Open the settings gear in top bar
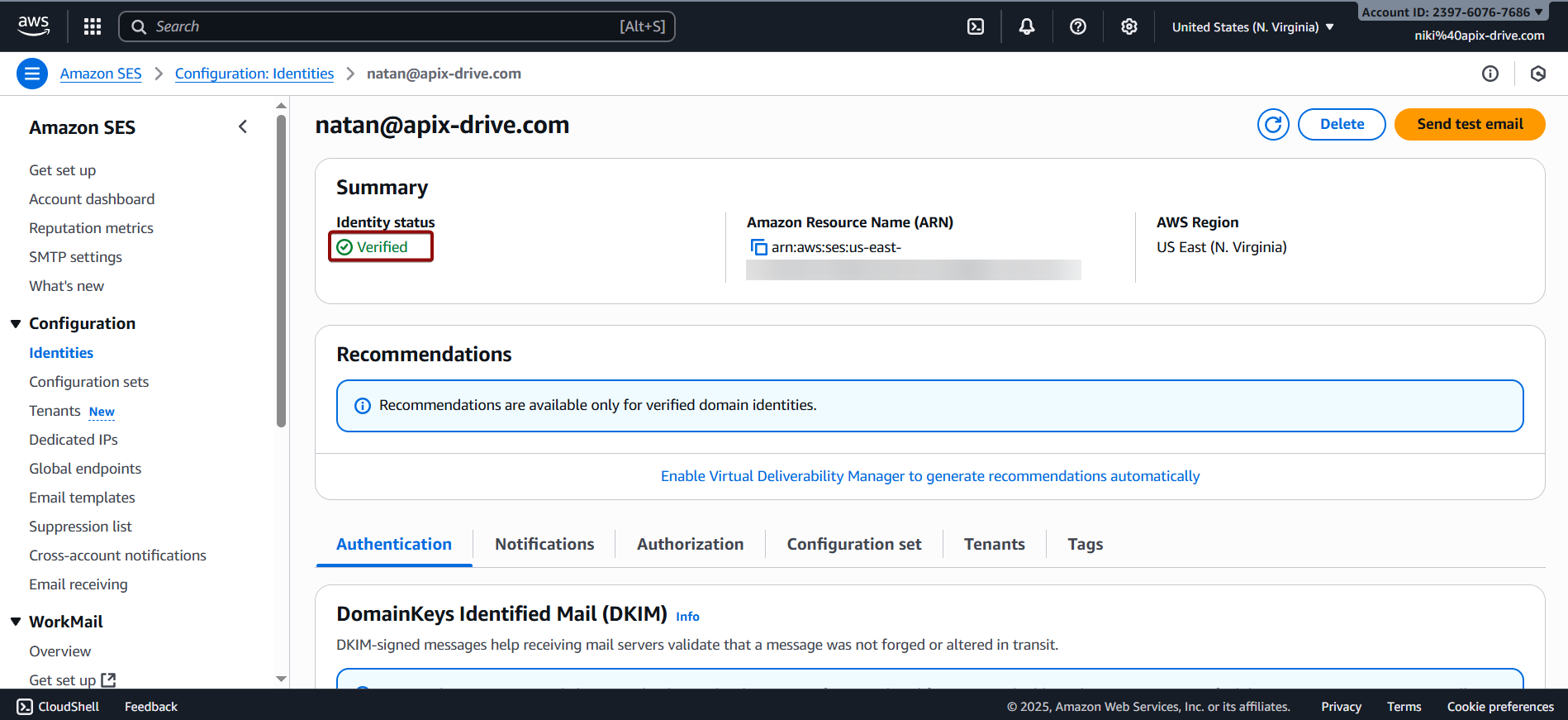 click(x=1129, y=26)
